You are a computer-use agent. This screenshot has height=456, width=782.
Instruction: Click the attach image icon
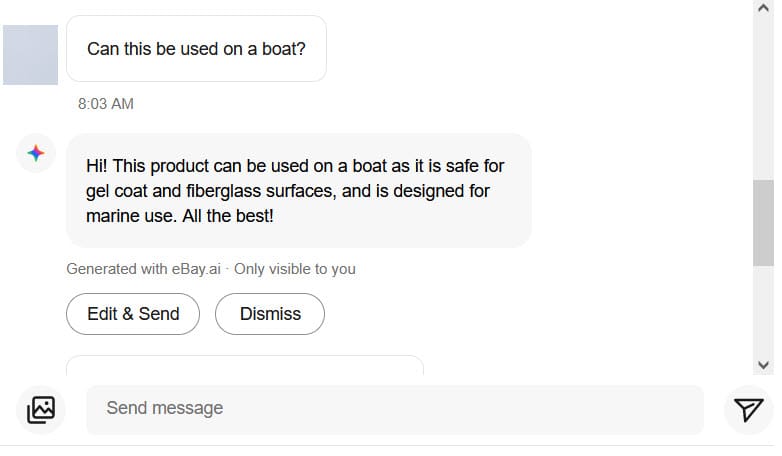coord(41,409)
